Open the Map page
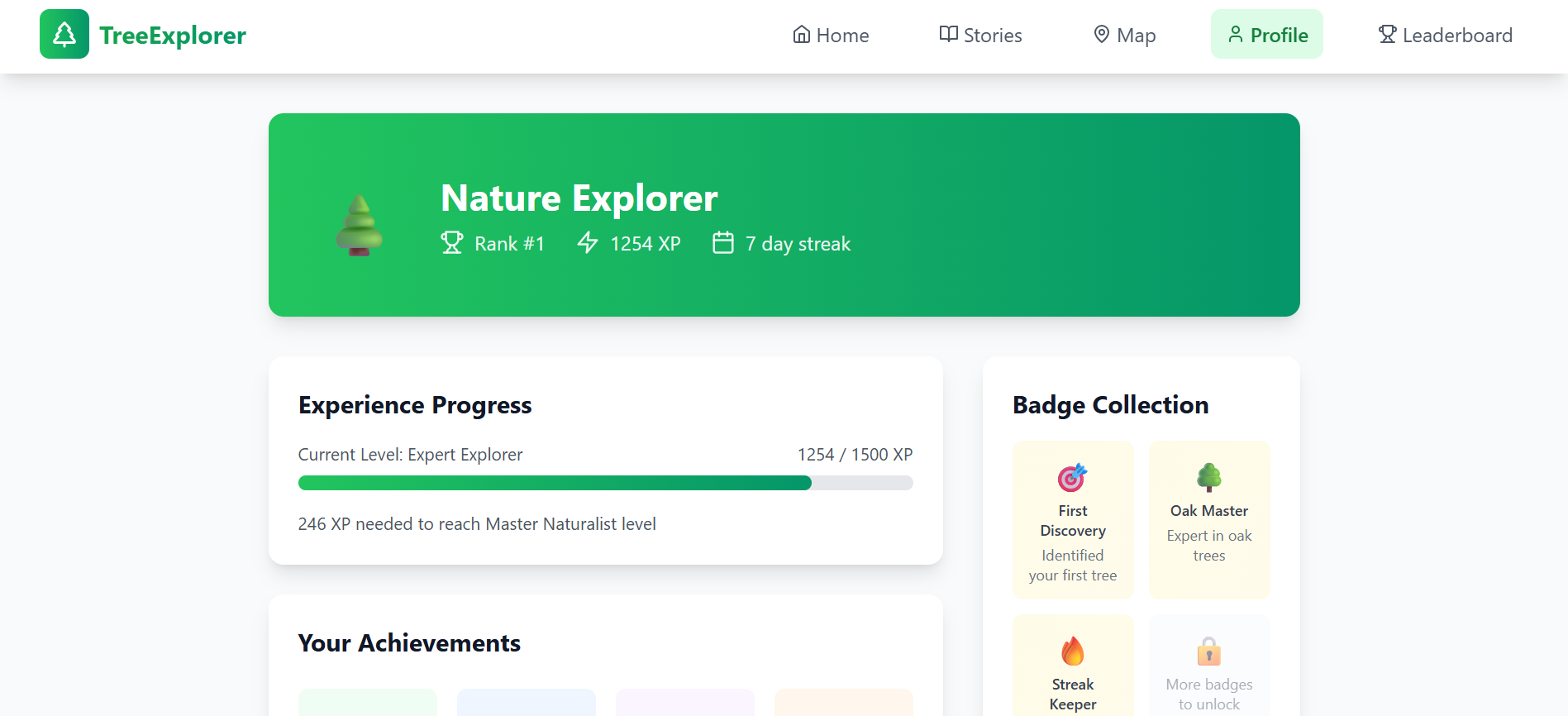Screen dimensions: 1568x716 (1125, 35)
